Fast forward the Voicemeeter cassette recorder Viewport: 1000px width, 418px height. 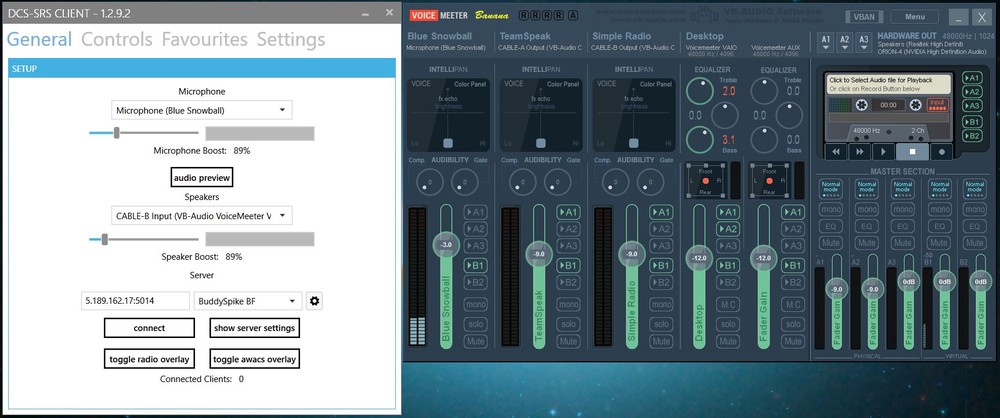click(860, 151)
